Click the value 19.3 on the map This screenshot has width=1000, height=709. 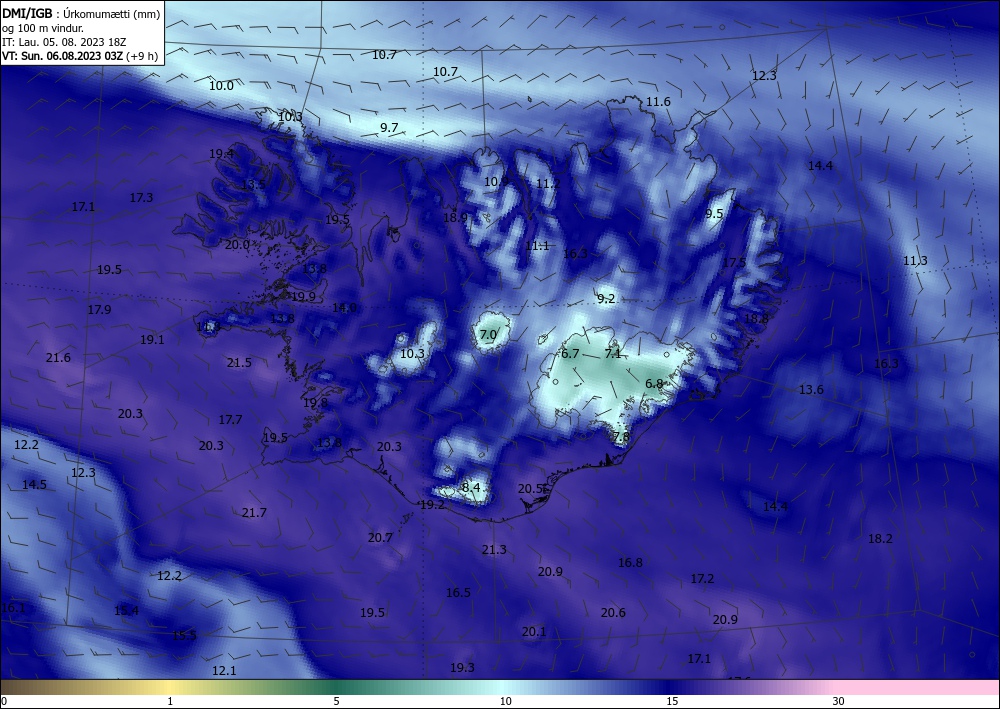[462, 668]
